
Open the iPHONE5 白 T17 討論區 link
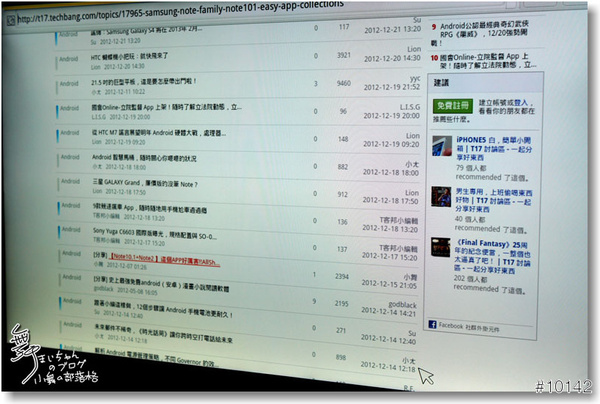click(494, 148)
